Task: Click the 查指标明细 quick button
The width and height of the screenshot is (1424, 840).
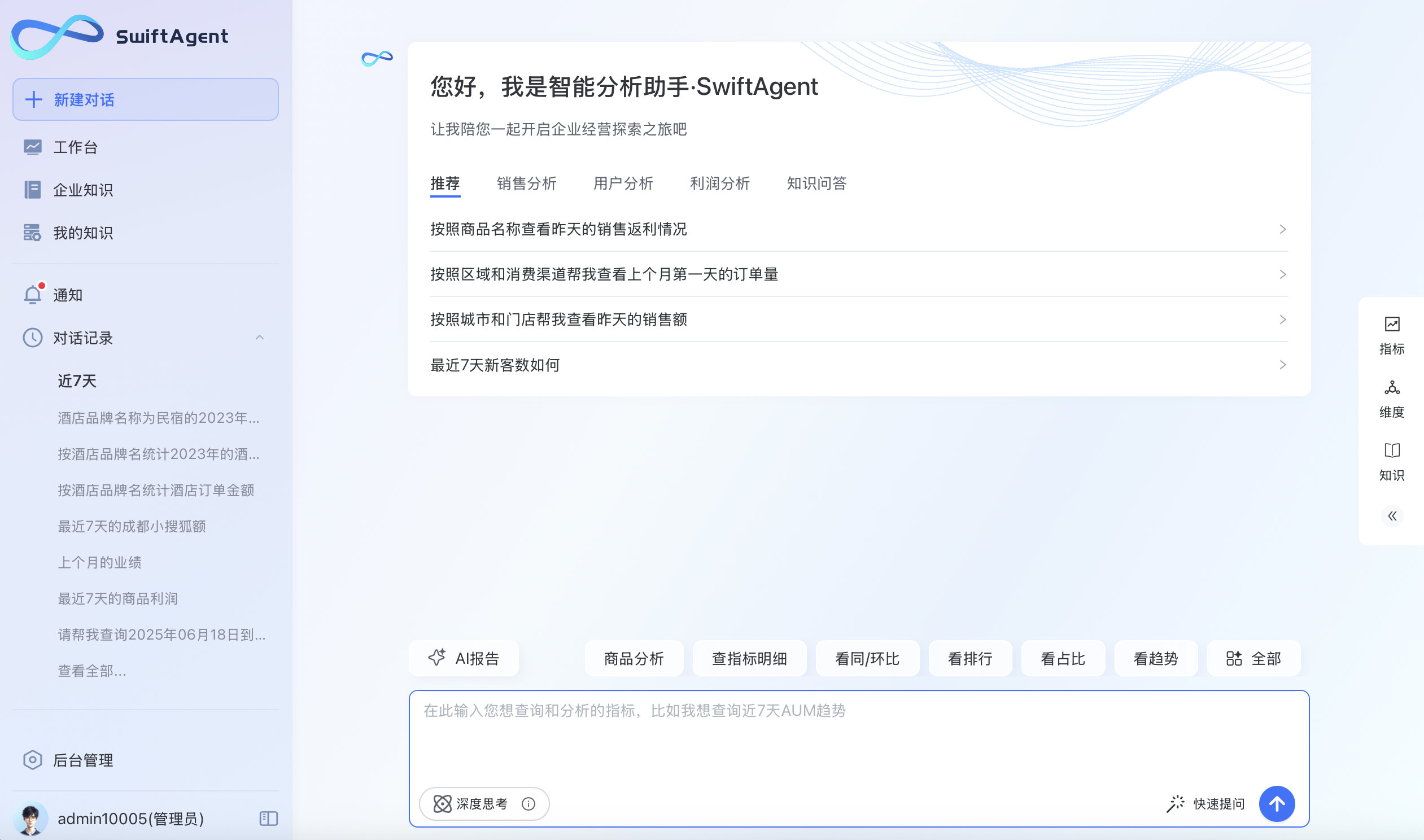Action: coord(749,658)
